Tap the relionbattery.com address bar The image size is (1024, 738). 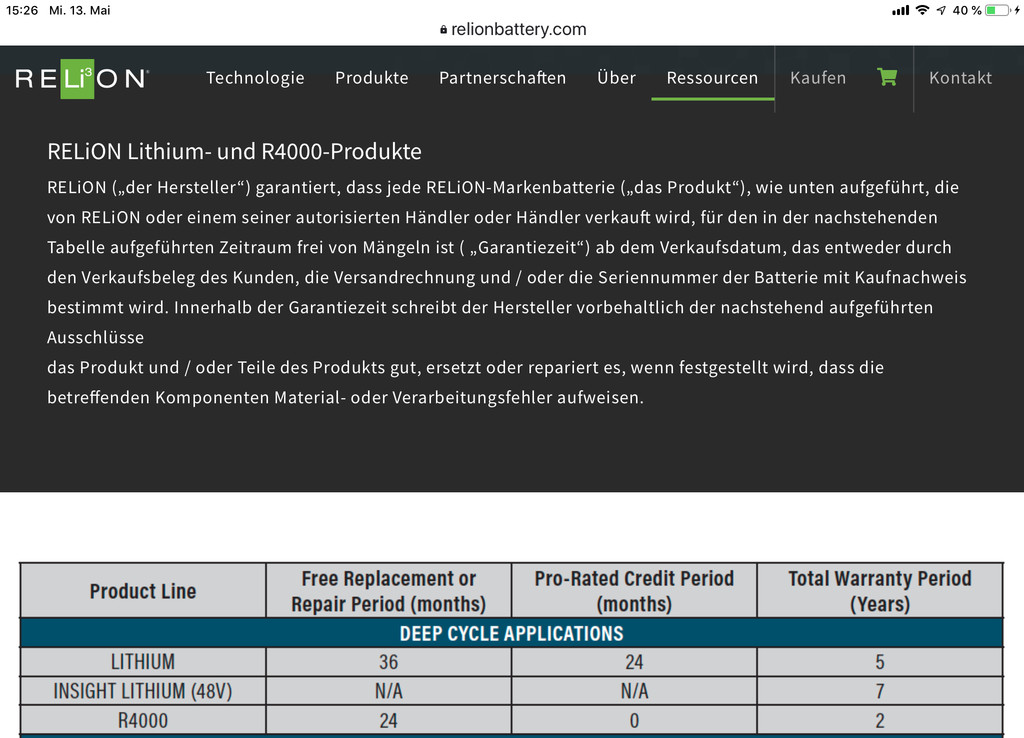coord(513,29)
